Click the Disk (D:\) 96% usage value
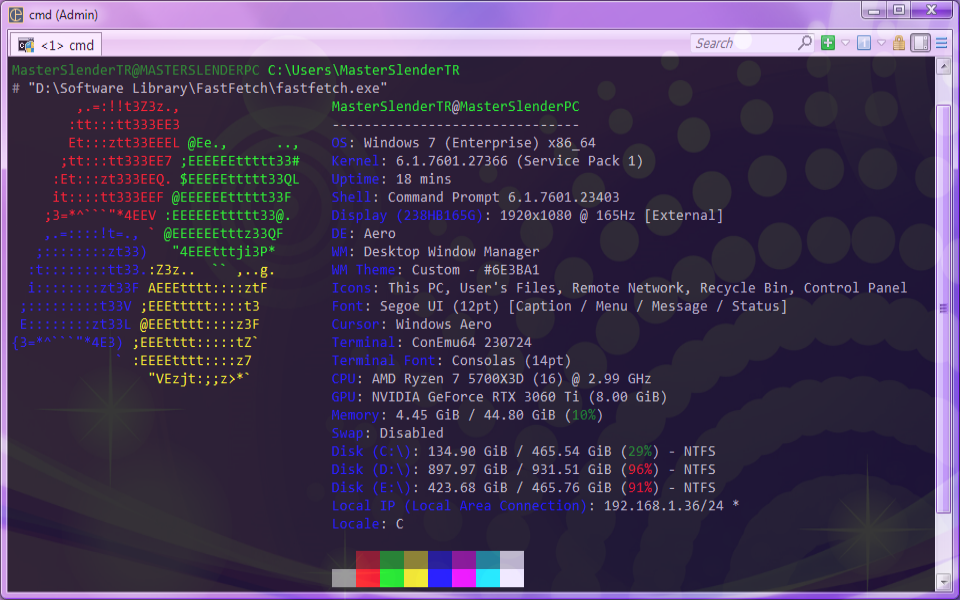Viewport: 960px width, 600px height. click(x=639, y=470)
